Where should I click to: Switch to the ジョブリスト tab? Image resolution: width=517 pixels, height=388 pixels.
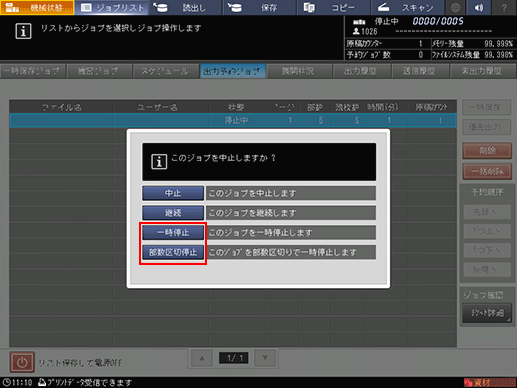coord(112,7)
